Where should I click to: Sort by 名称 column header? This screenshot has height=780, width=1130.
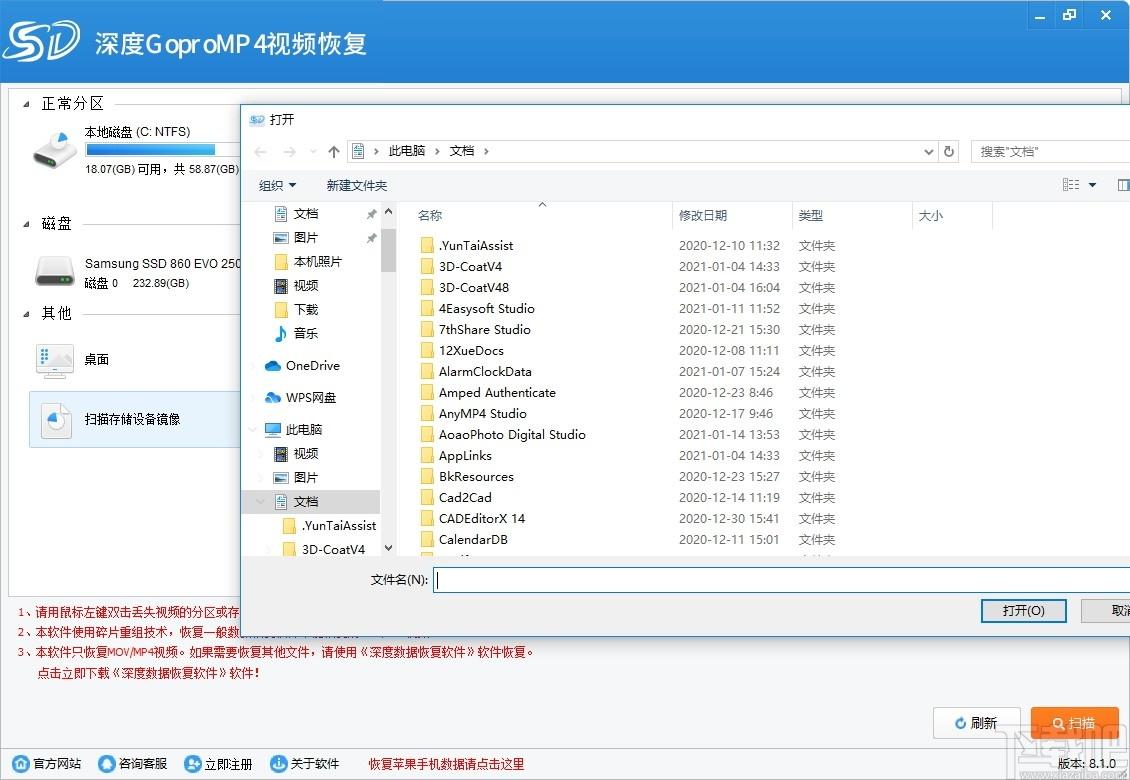[430, 216]
